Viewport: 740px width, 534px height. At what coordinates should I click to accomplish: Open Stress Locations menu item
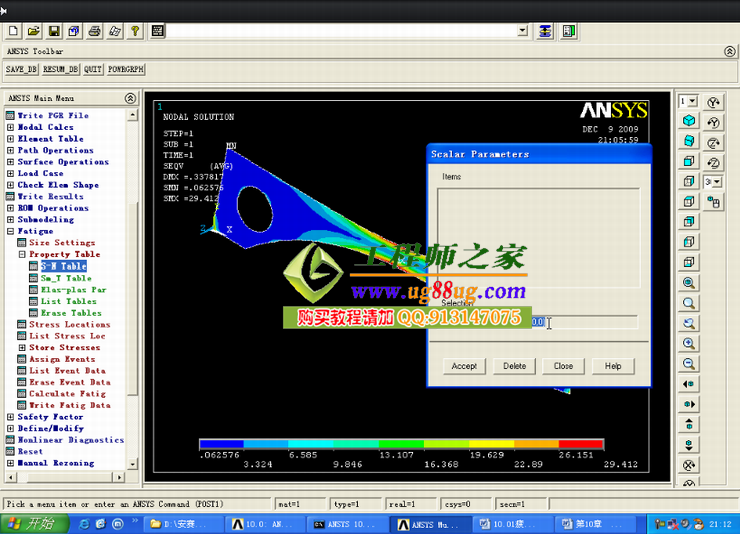tap(70, 325)
